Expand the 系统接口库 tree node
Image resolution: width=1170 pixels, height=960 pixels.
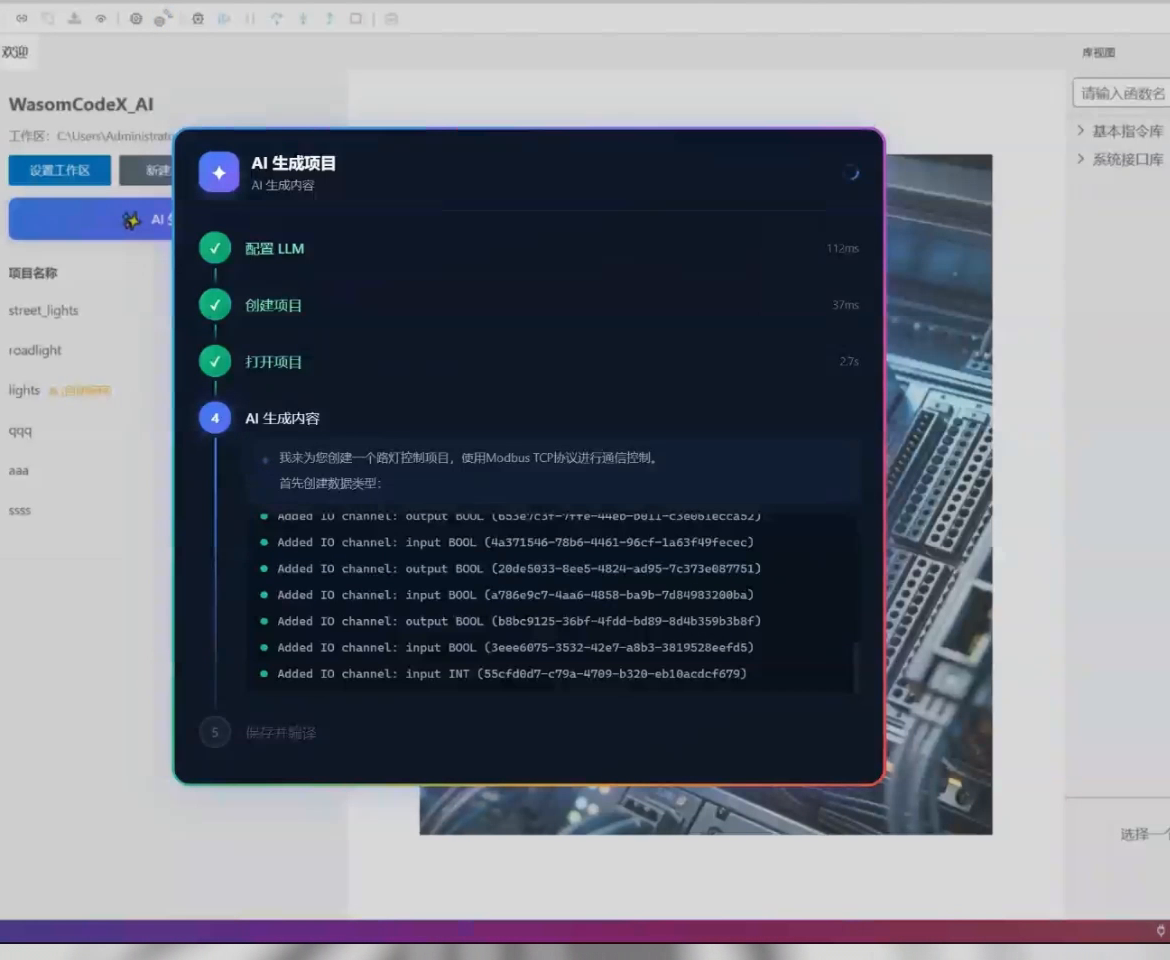1080,159
